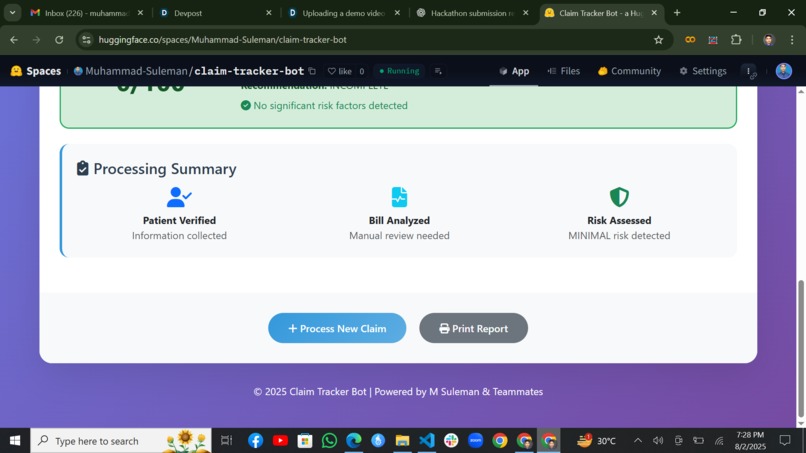Open the Muhammad-Suleman profile link
This screenshot has width=806, height=453.
pos(136,71)
